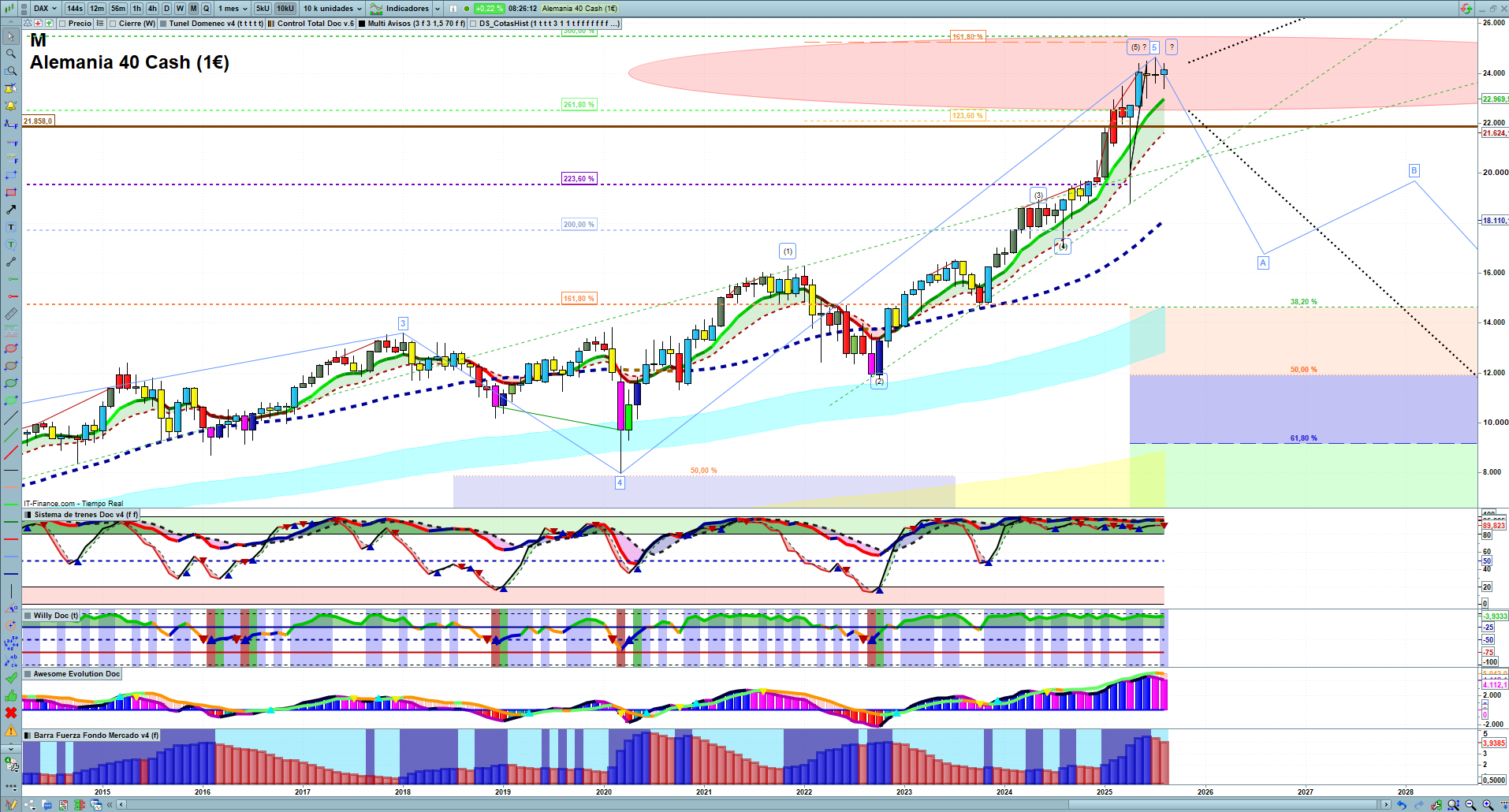The image size is (1509, 812).
Task: Zoom out using the minus magnifier
Action: point(1470,805)
